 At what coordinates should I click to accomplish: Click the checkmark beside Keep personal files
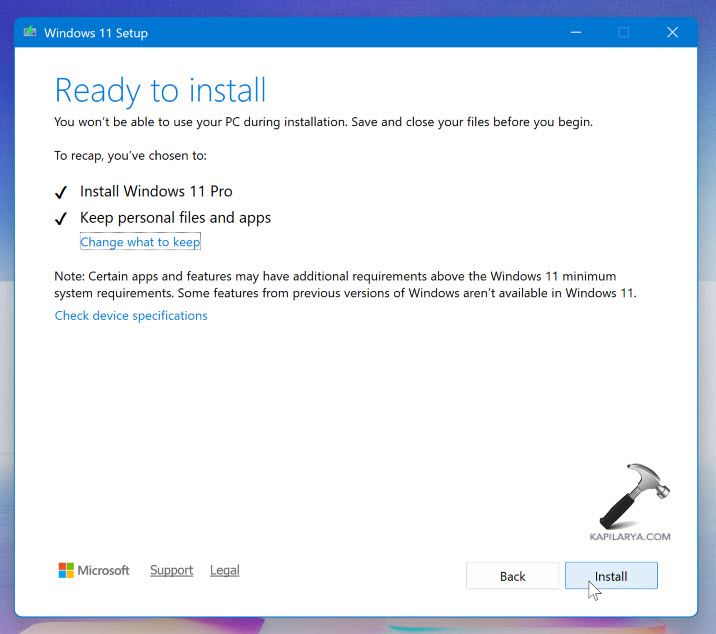(61, 219)
